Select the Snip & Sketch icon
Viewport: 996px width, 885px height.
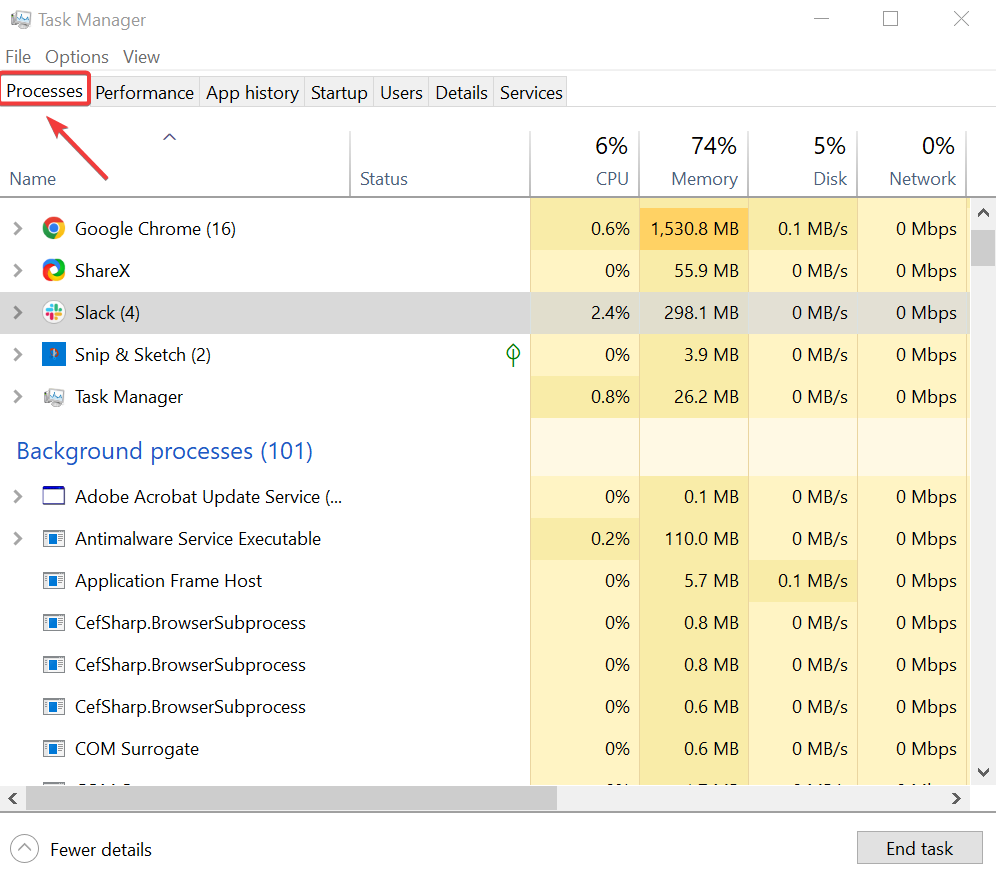[54, 355]
